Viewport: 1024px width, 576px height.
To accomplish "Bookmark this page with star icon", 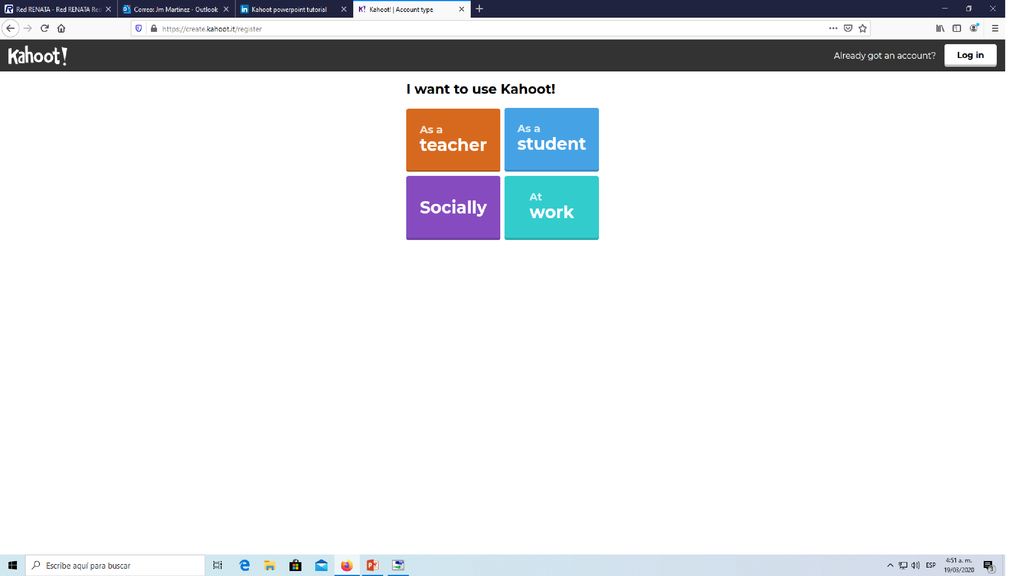I will [863, 28].
